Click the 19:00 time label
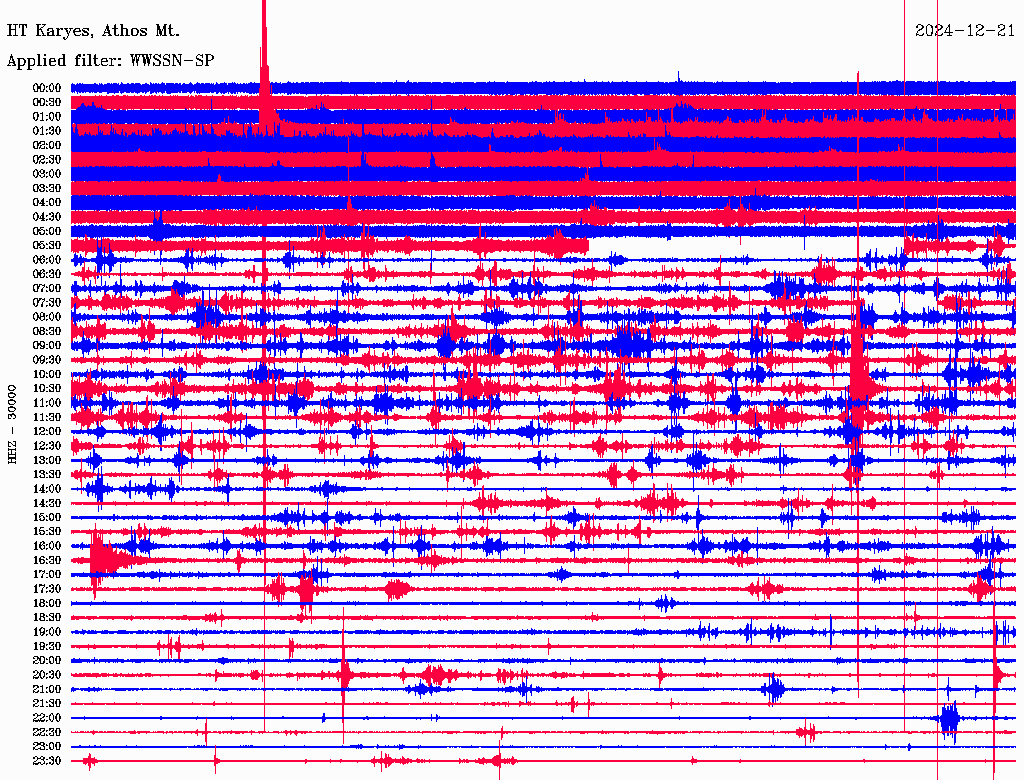The image size is (1024, 780). point(47,632)
